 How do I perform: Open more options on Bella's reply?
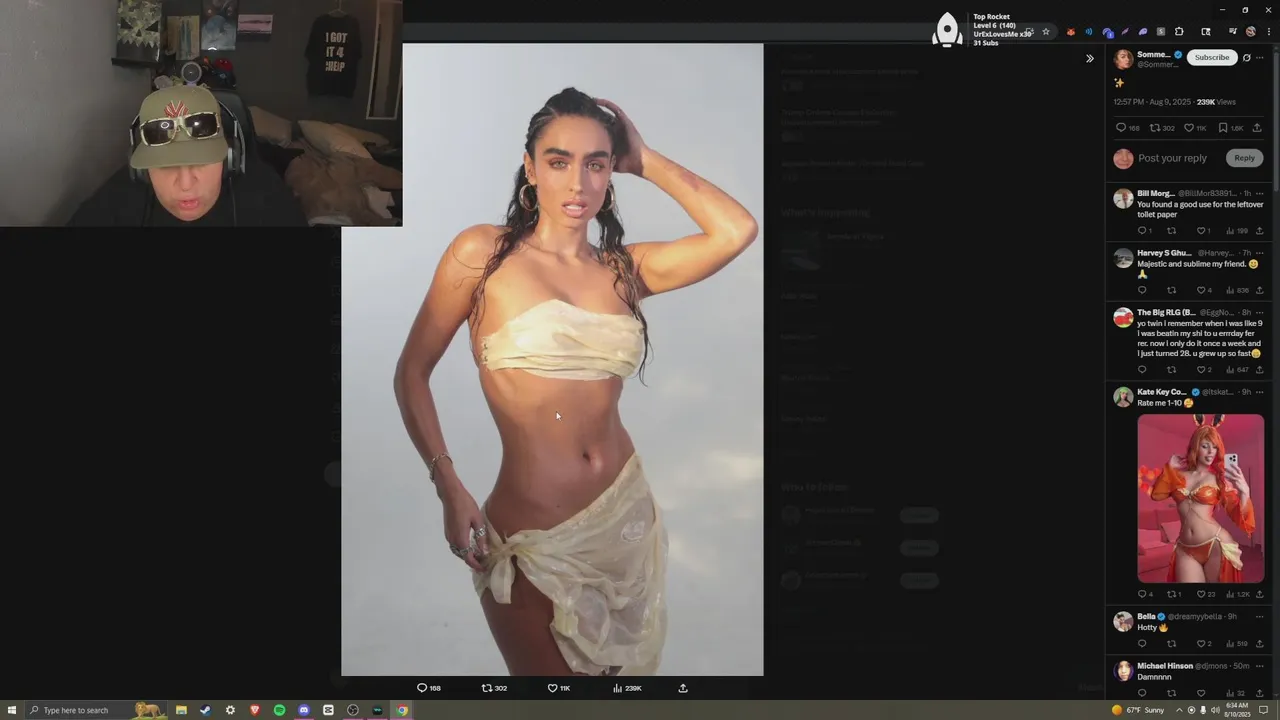[x=1260, y=616]
